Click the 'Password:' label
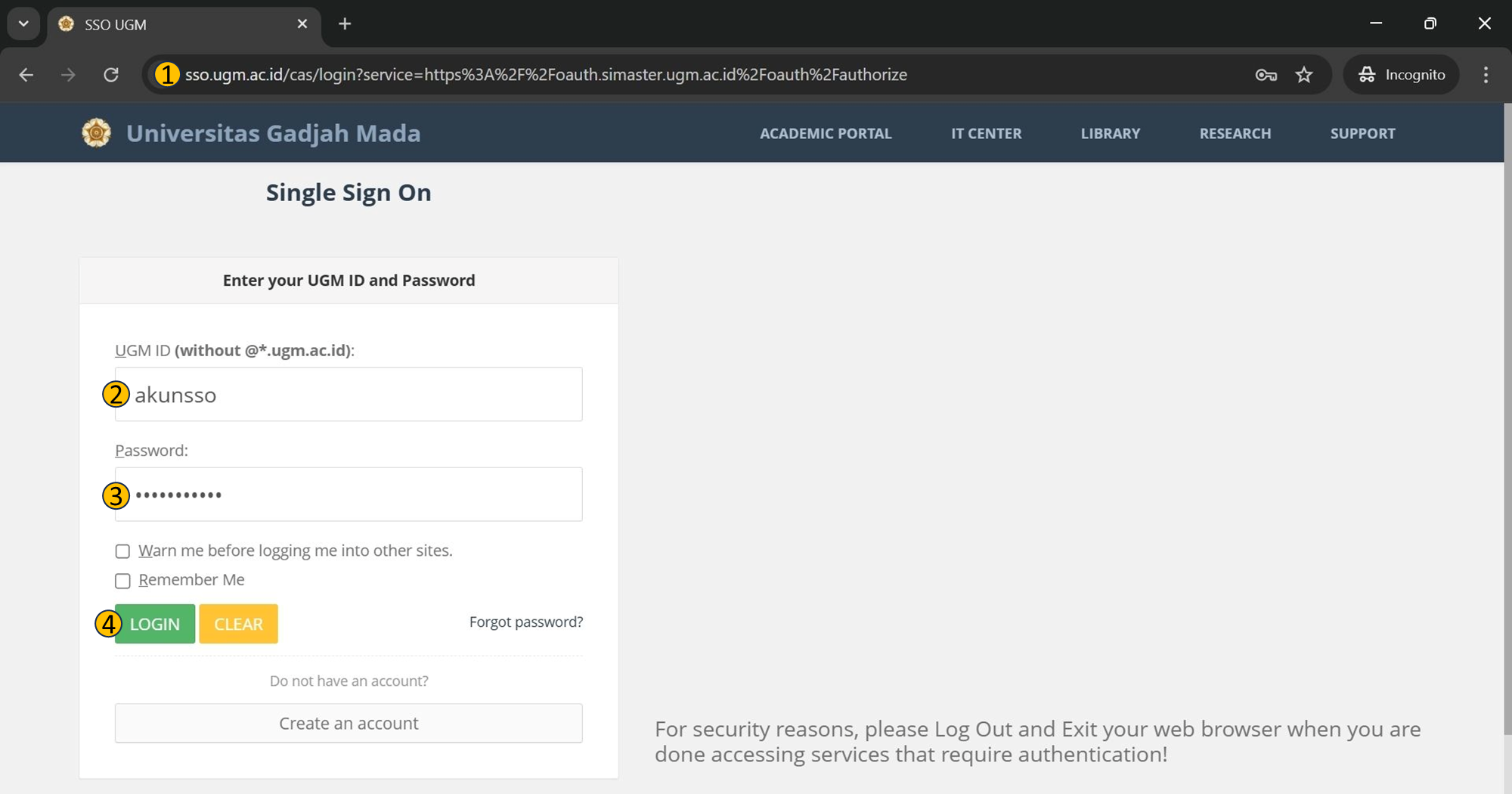Image resolution: width=1512 pixels, height=794 pixels. (x=151, y=451)
